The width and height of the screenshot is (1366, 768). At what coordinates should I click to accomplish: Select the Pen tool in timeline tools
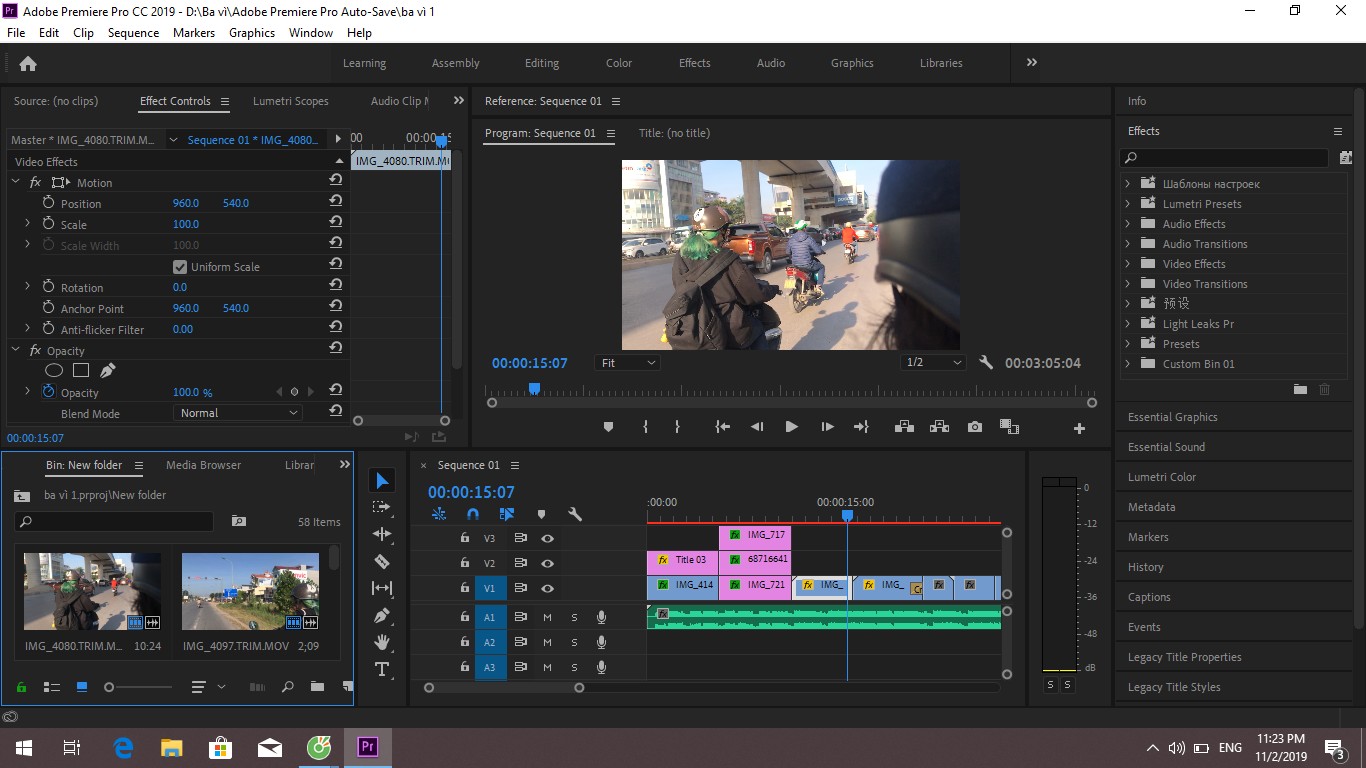click(381, 616)
